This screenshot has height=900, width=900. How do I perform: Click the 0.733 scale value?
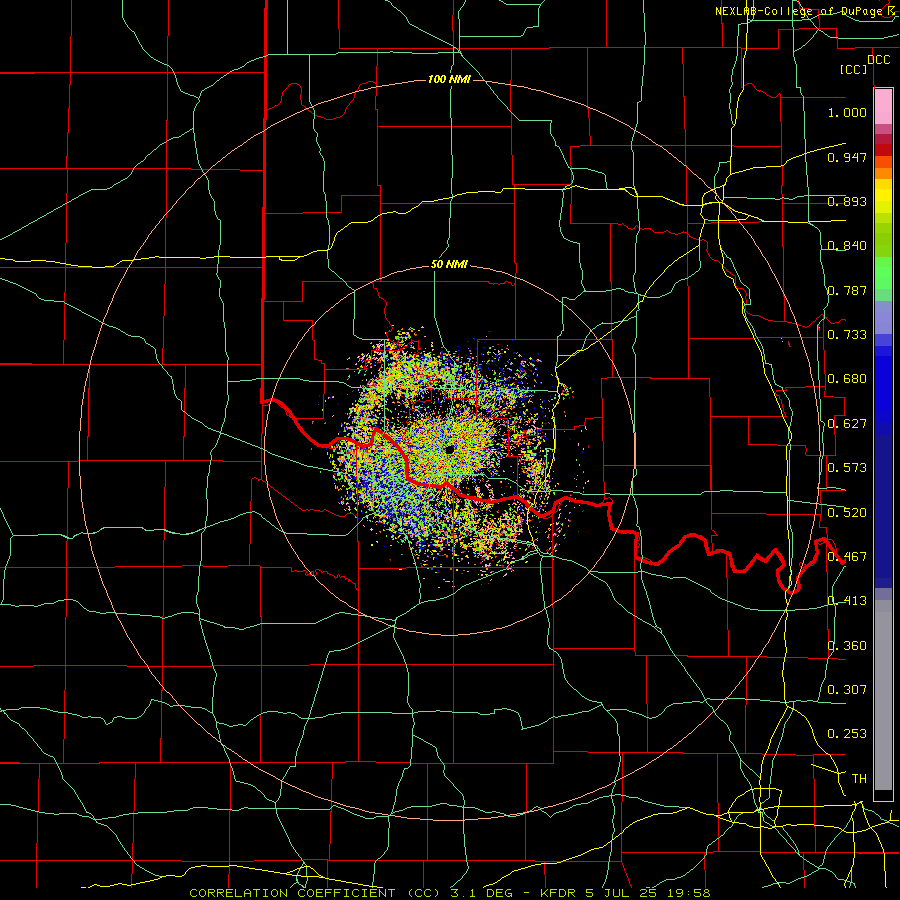[847, 335]
